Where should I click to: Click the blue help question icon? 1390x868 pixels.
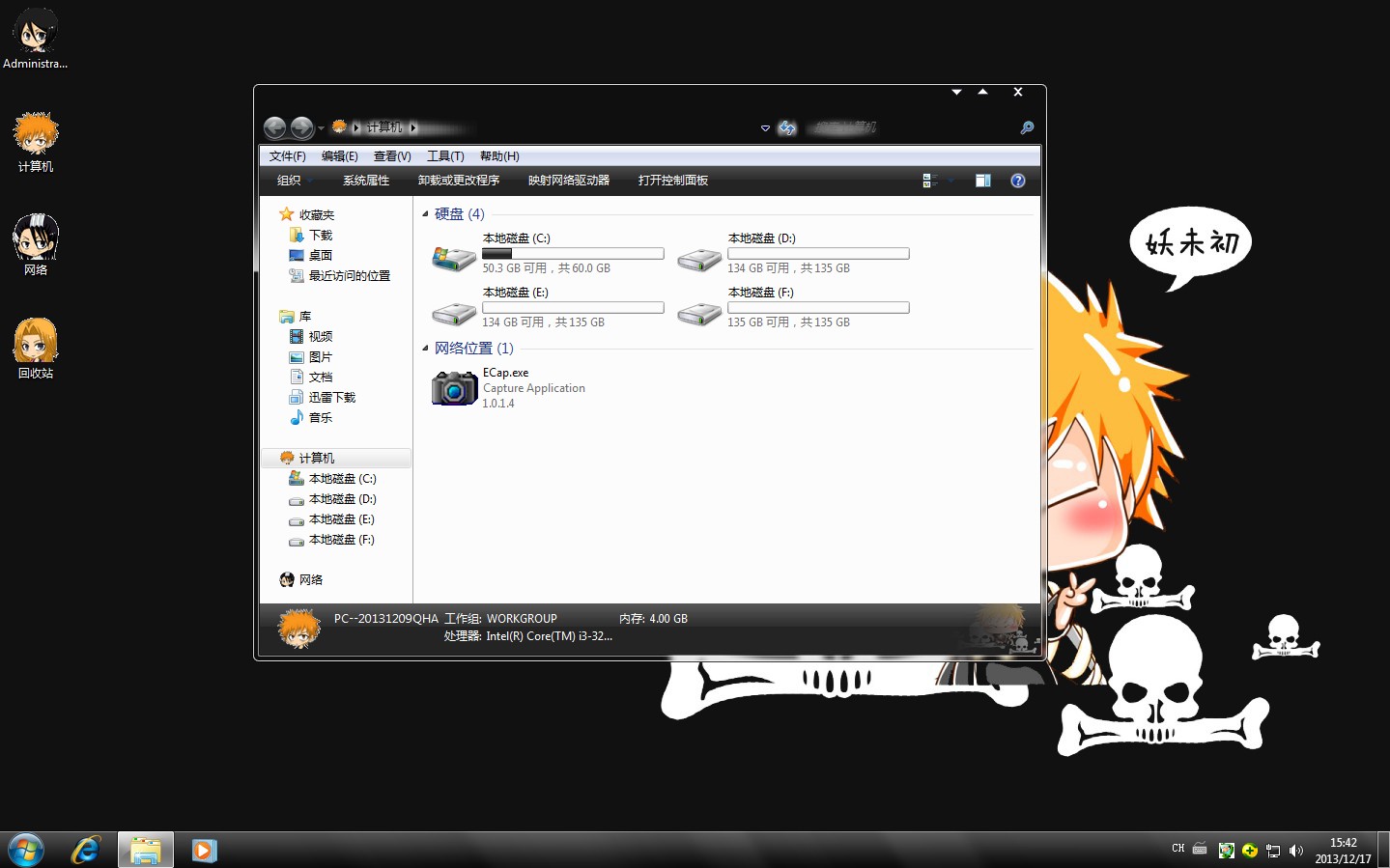1018,181
